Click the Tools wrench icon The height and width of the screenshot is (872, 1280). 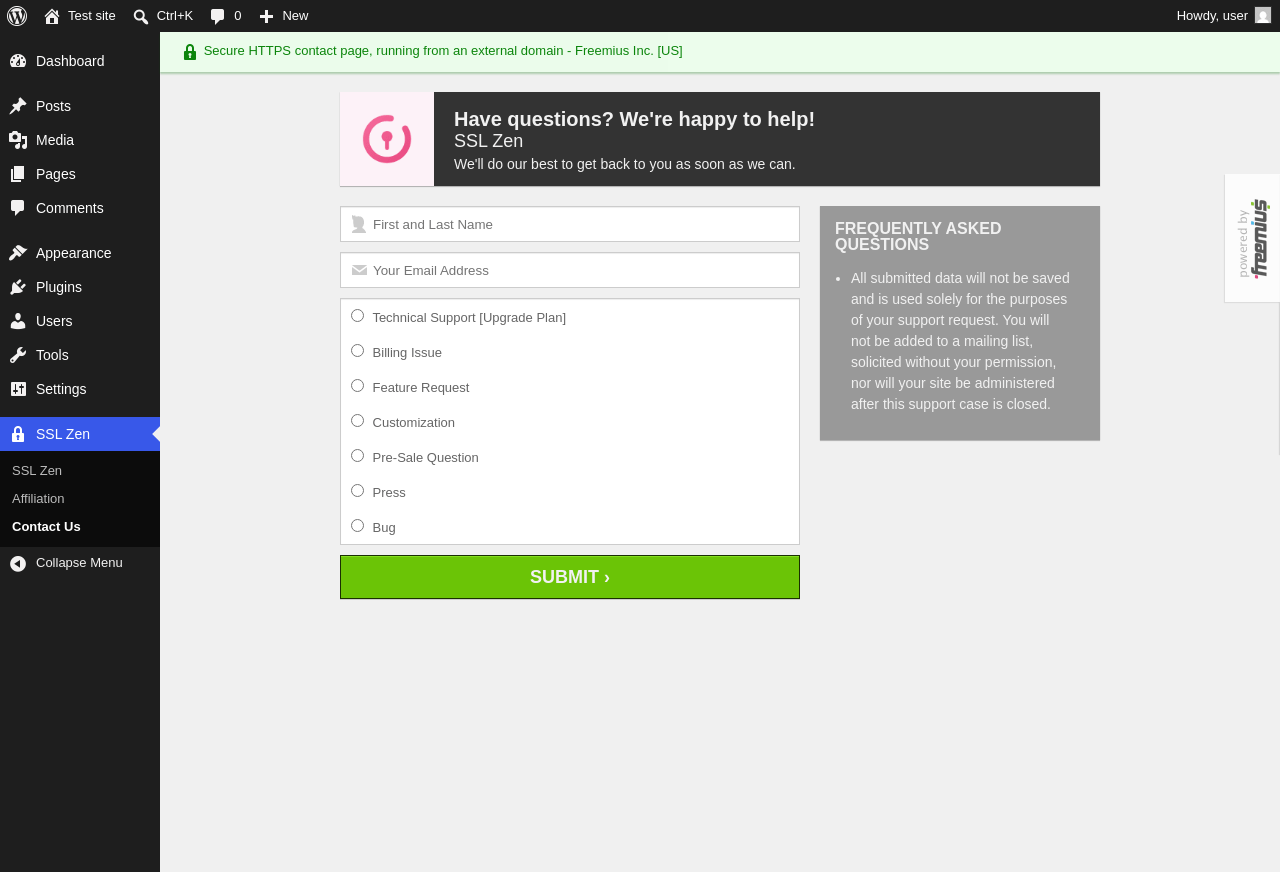pyautogui.click(x=18, y=355)
